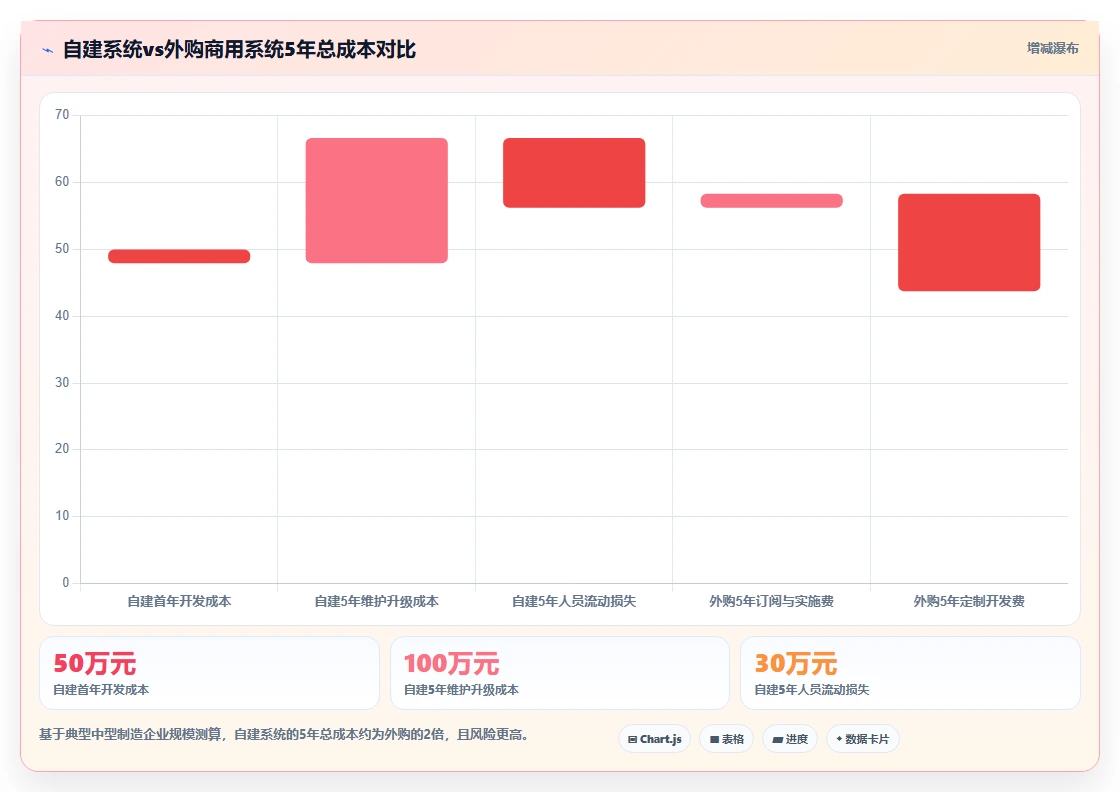Image resolution: width=1120 pixels, height=792 pixels.
Task: Click the lightning icon beside the title
Action: [48, 50]
